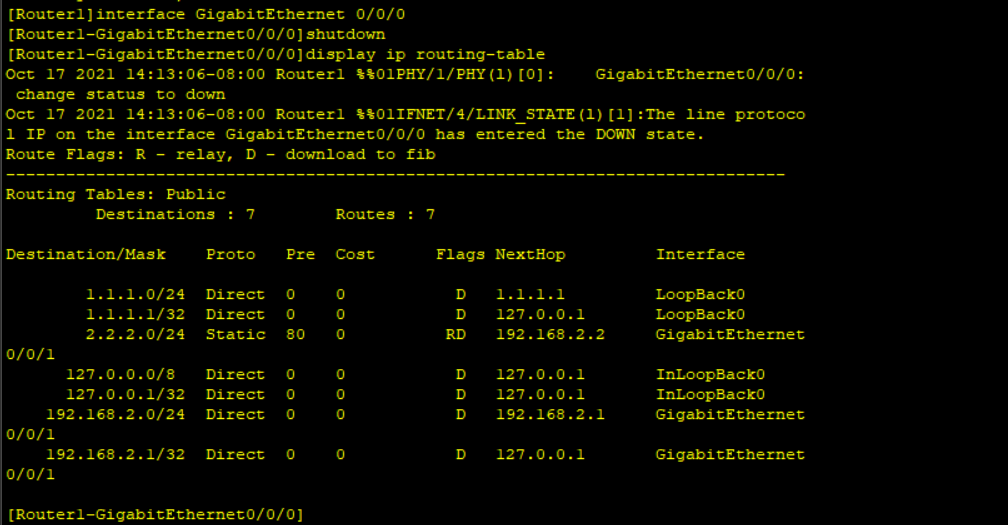Click the 'Cost' column header

355,254
